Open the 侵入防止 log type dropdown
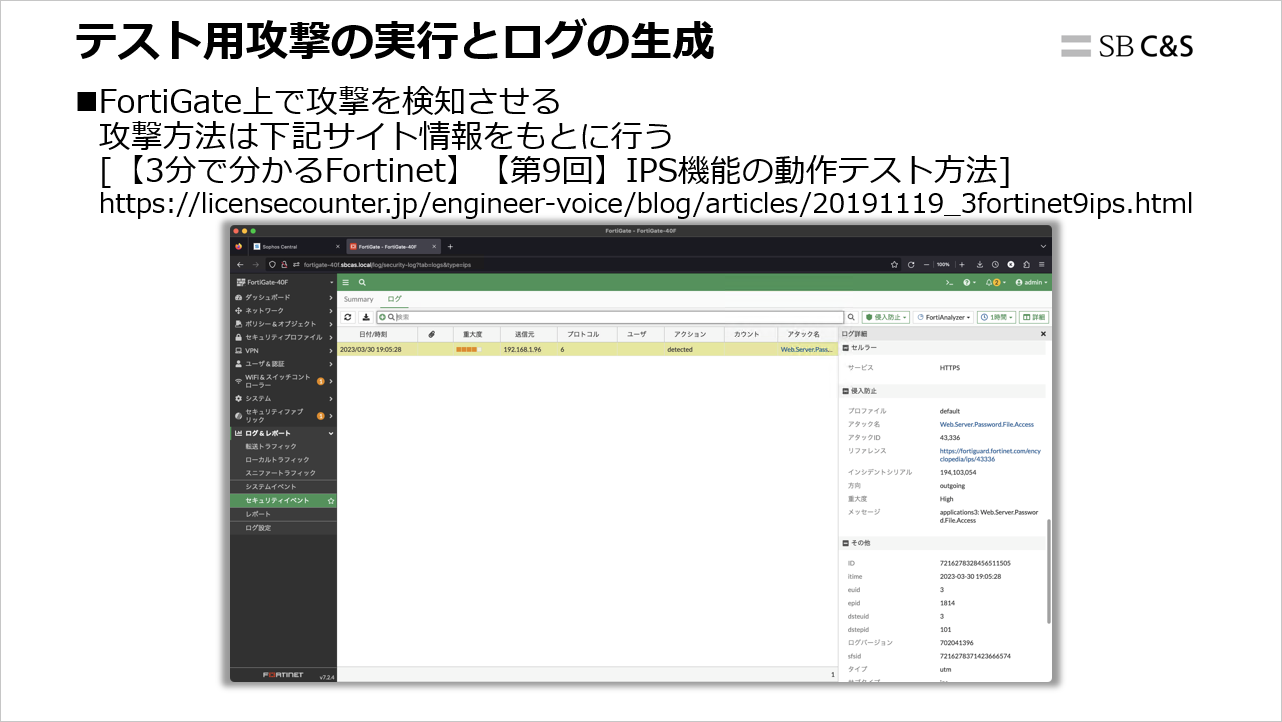The height and width of the screenshot is (722, 1282). (x=886, y=317)
